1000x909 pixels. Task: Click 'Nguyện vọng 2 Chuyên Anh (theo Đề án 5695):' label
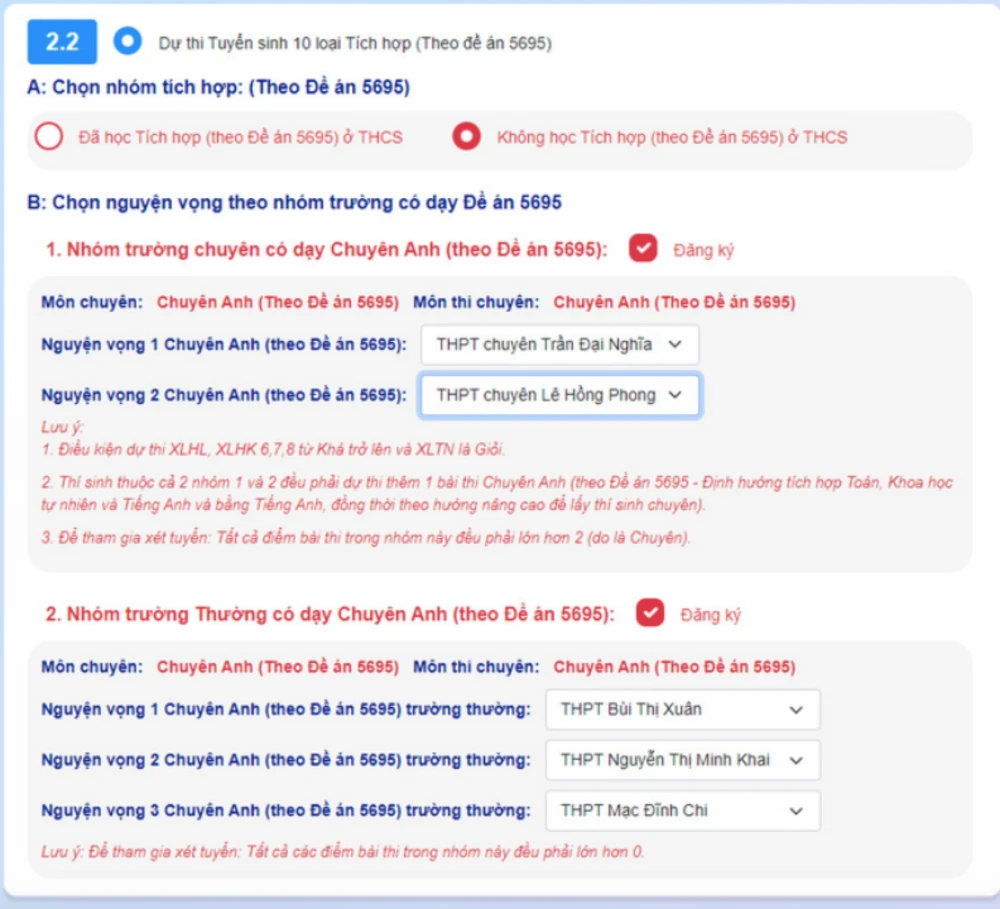224,395
